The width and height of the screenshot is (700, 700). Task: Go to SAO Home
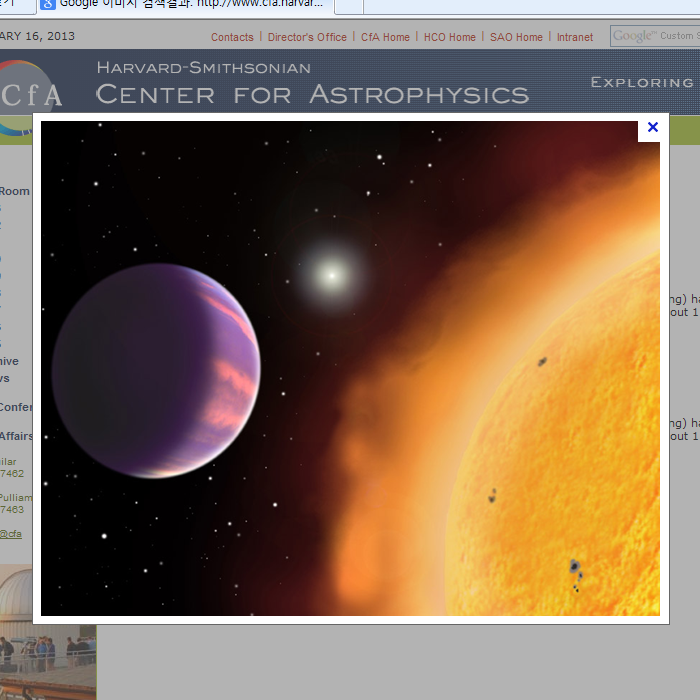[x=516, y=37]
